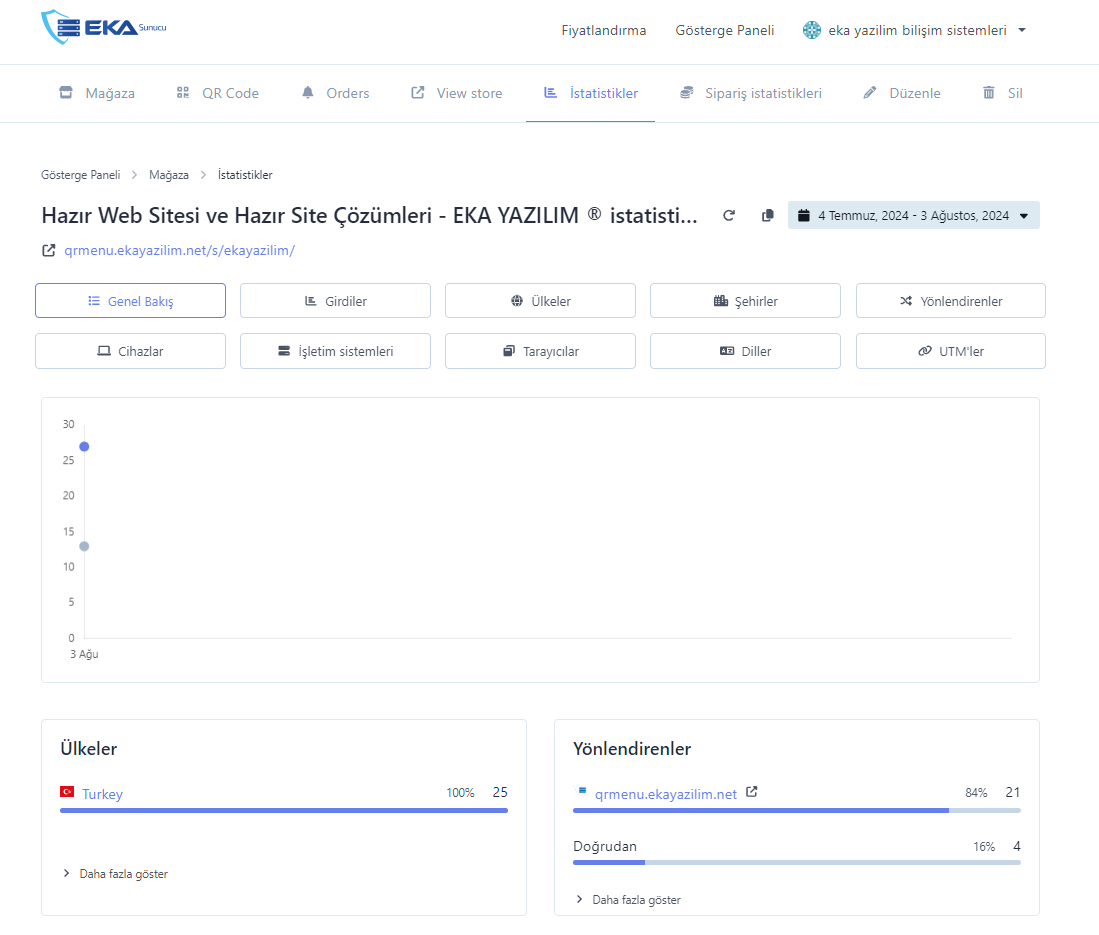
Task: Open Fiyatlandırma from top menu
Action: pyautogui.click(x=603, y=30)
